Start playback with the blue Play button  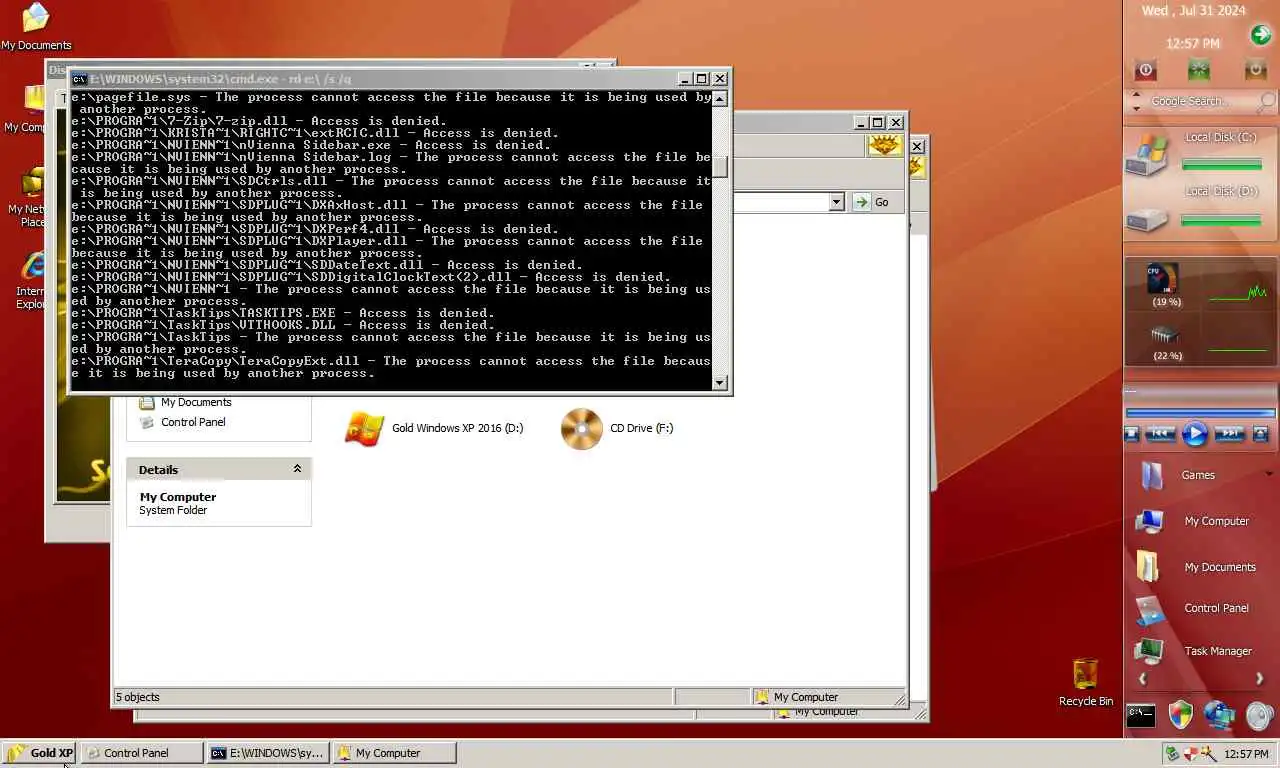[x=1195, y=434]
